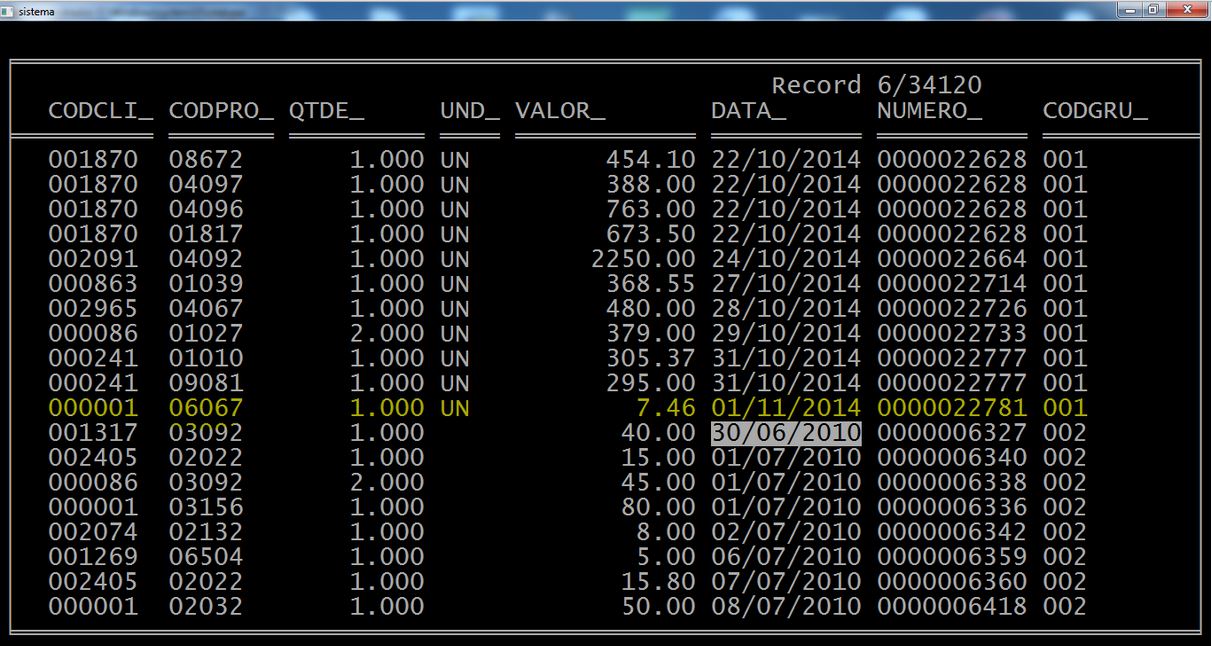Viewport: 1212px width, 646px height.
Task: Click value 305.37
Action: tap(650, 358)
